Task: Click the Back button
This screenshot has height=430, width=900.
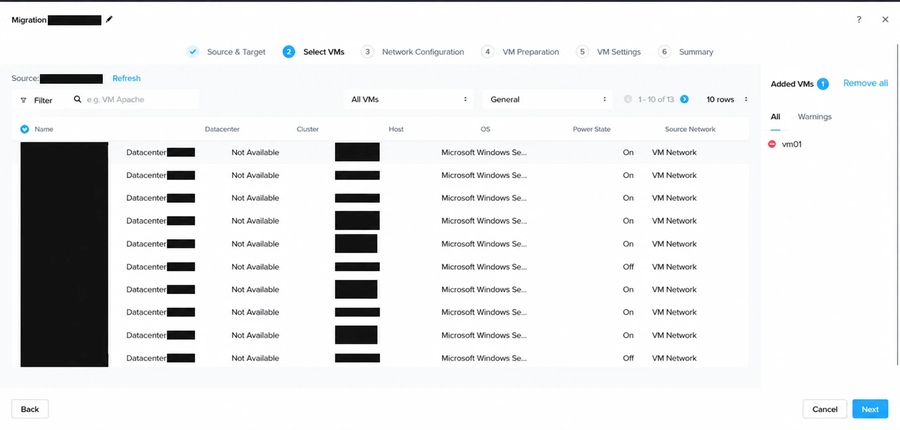Action: coord(30,409)
